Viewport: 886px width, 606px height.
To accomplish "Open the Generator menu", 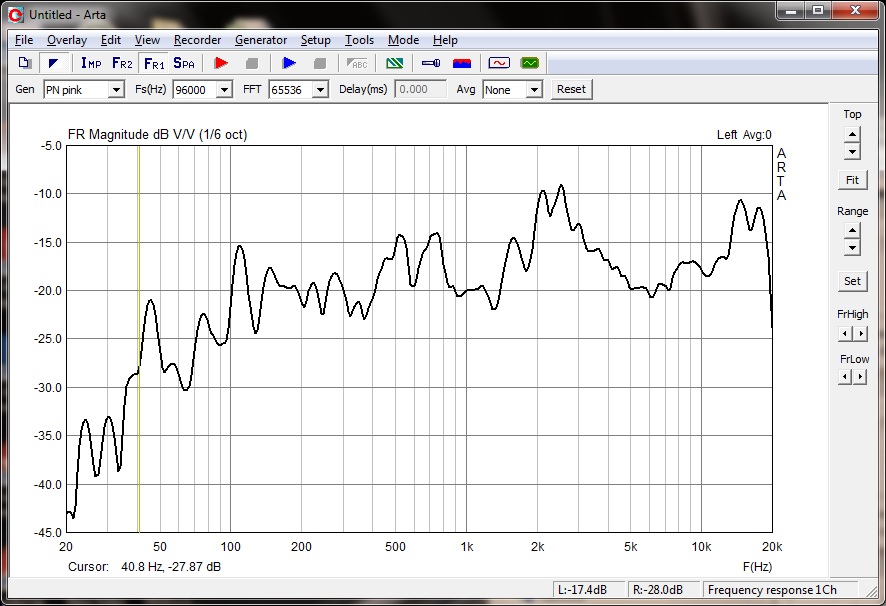I will (x=261, y=40).
